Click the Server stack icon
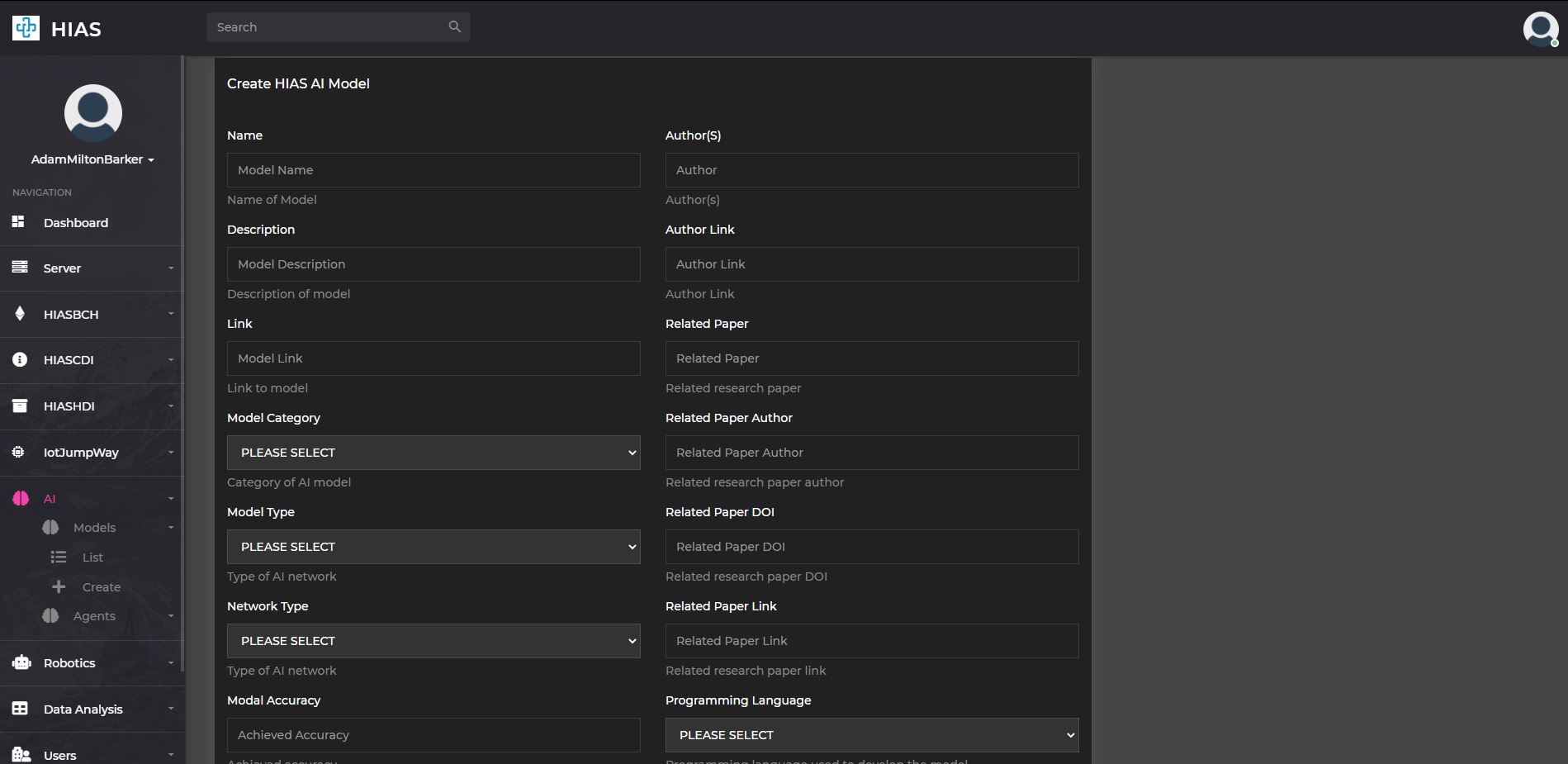The image size is (1568, 764). [20, 267]
